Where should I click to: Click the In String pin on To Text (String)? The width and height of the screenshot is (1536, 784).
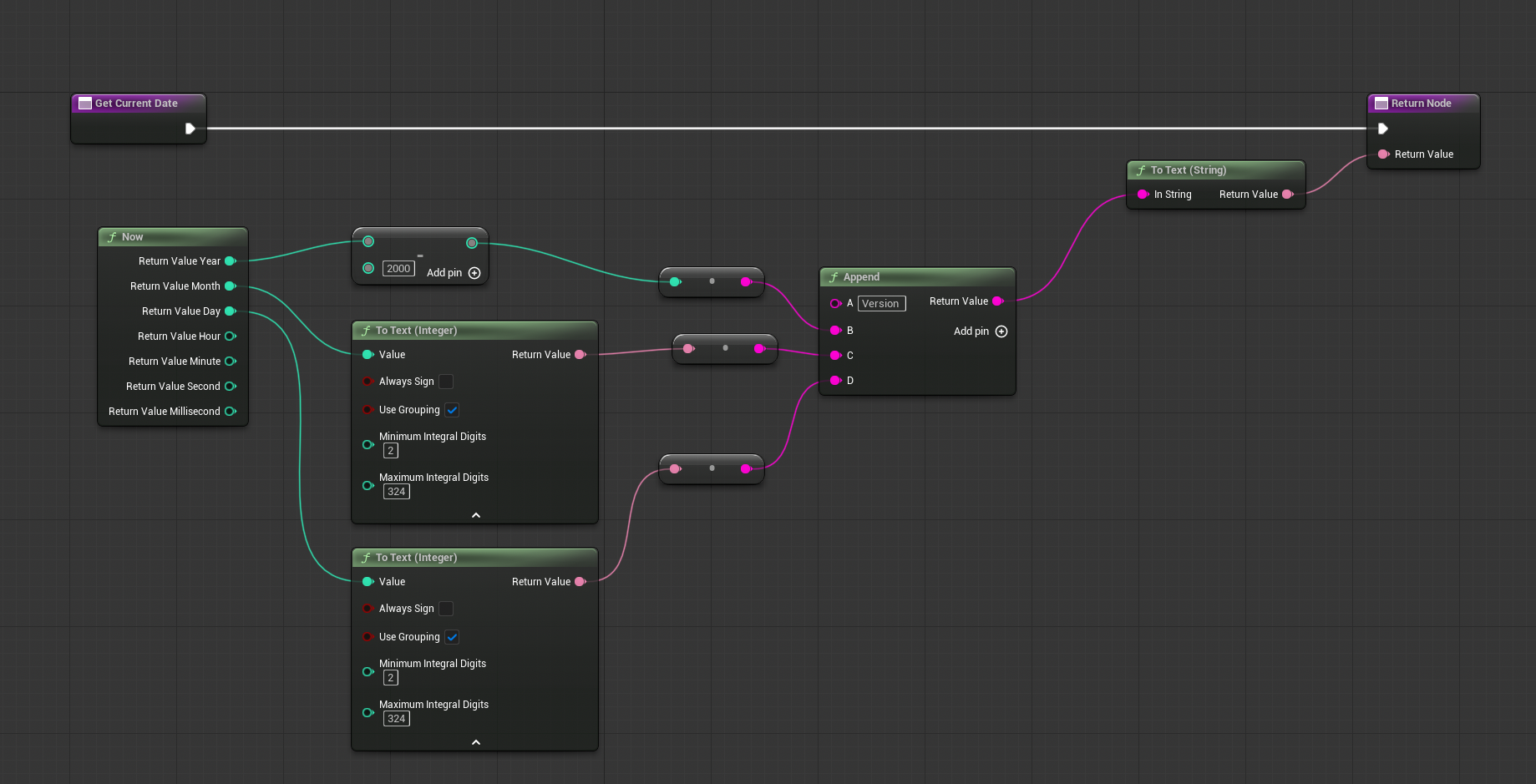point(1143,195)
